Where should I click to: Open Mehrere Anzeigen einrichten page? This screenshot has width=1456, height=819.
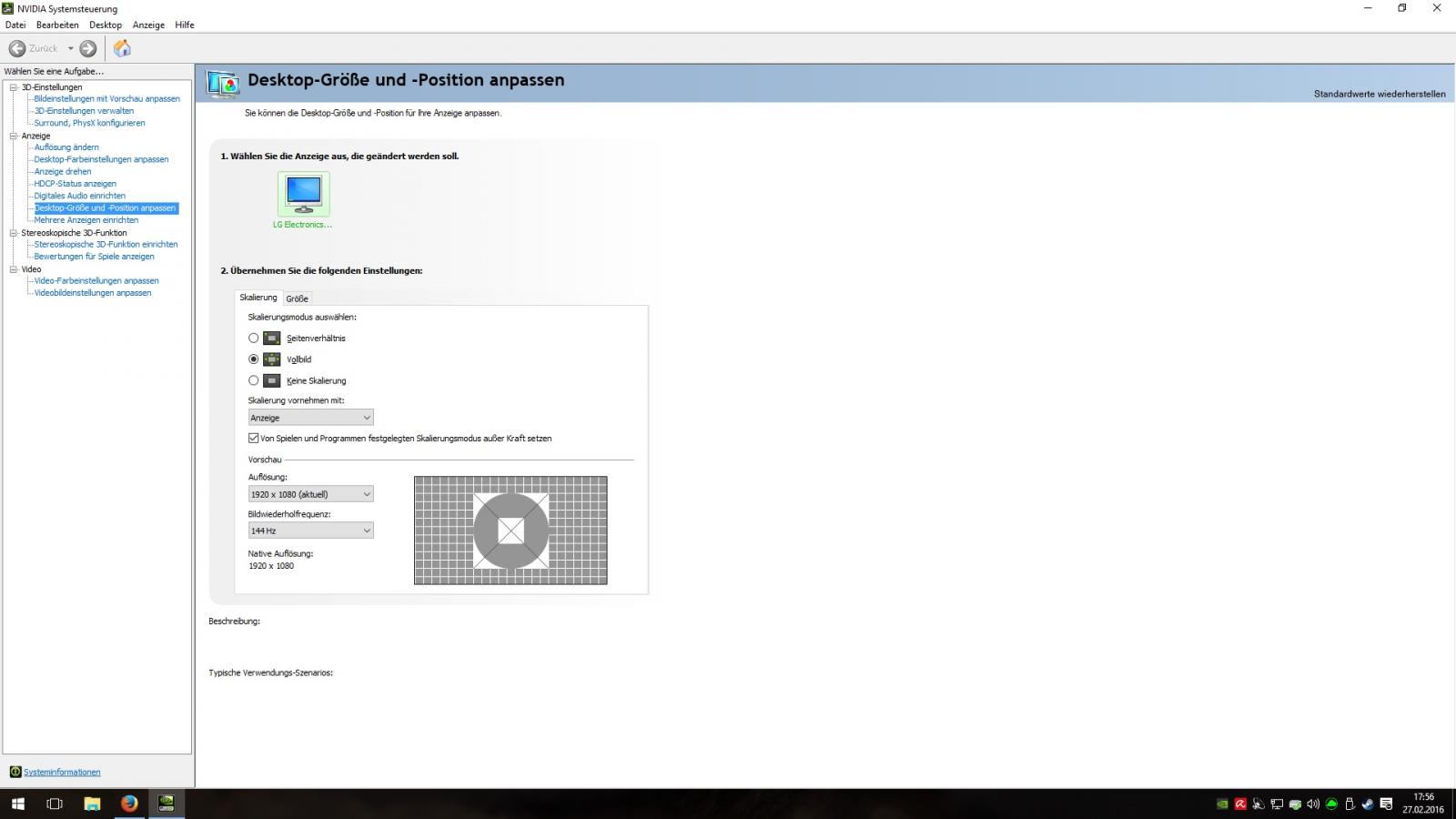pos(86,220)
